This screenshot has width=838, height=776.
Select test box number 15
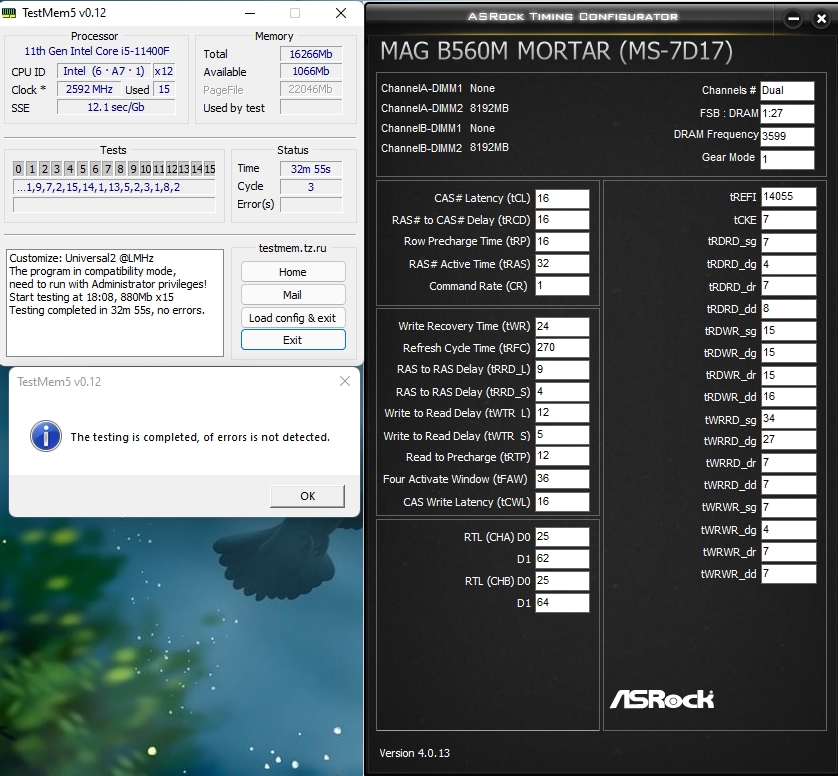(210, 169)
